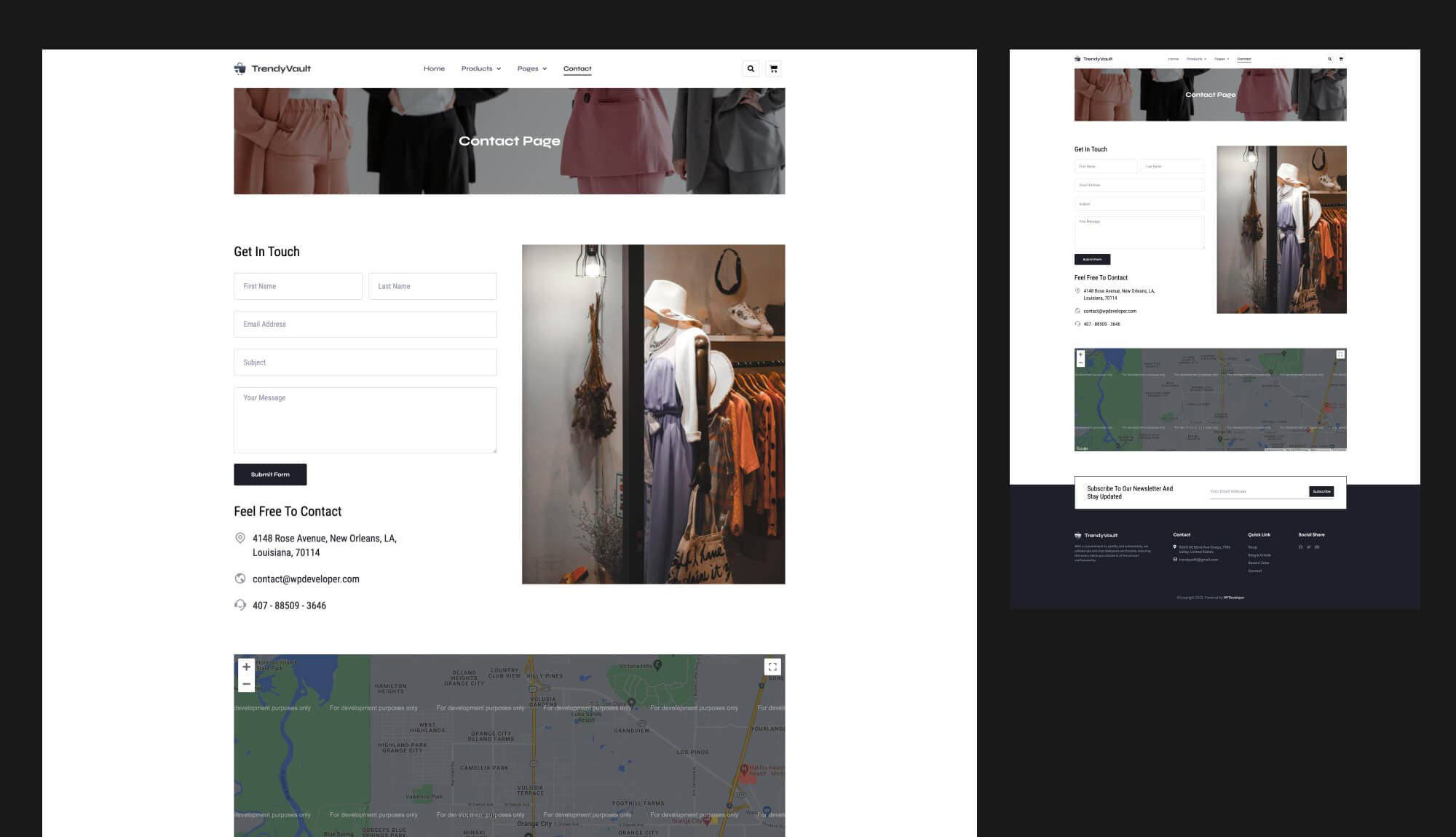Zoom out on the large map
This screenshot has width=1456, height=837.
(246, 684)
